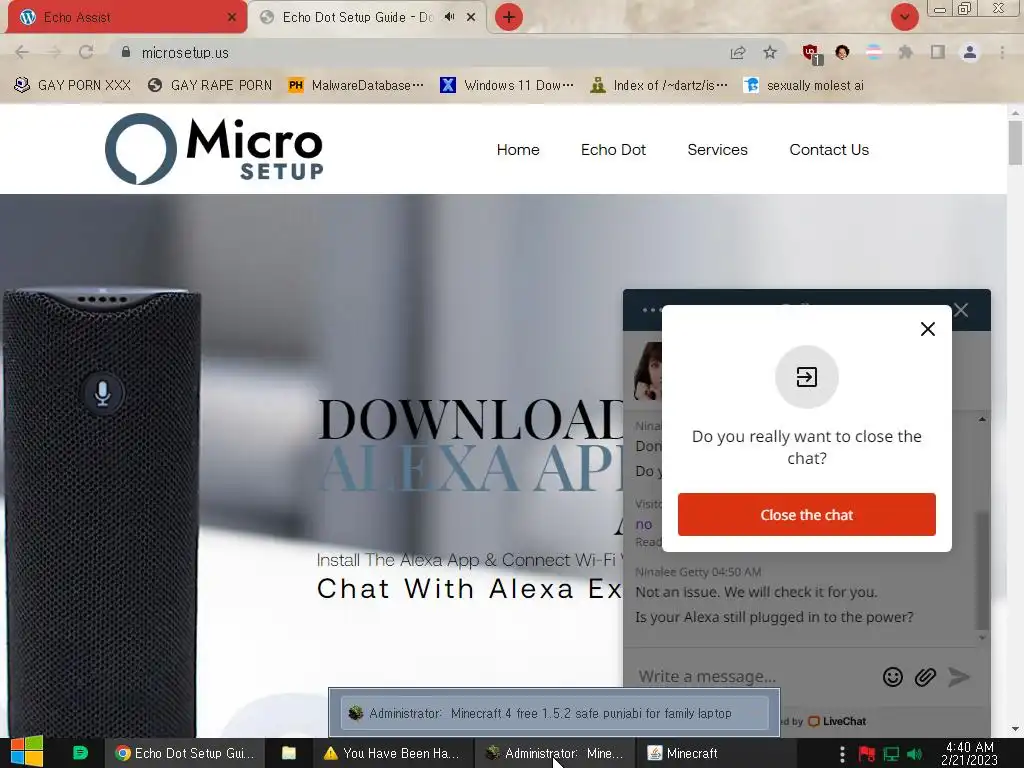Viewport: 1024px width, 768px height.
Task: Click the Not an issue chat message
Action: (756, 592)
